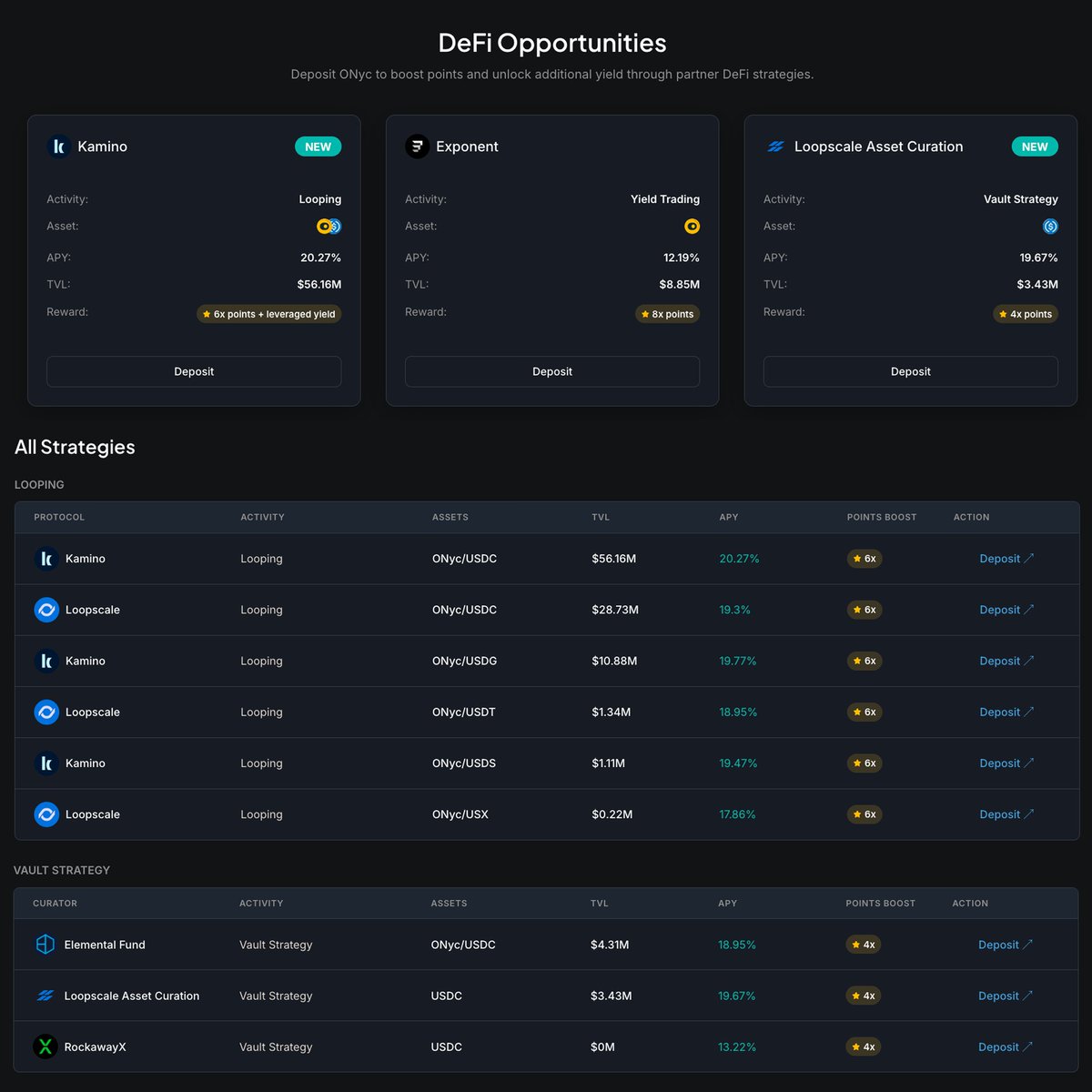Click the 20.27% APY value in the Looping table
The image size is (1092, 1092).
click(739, 559)
